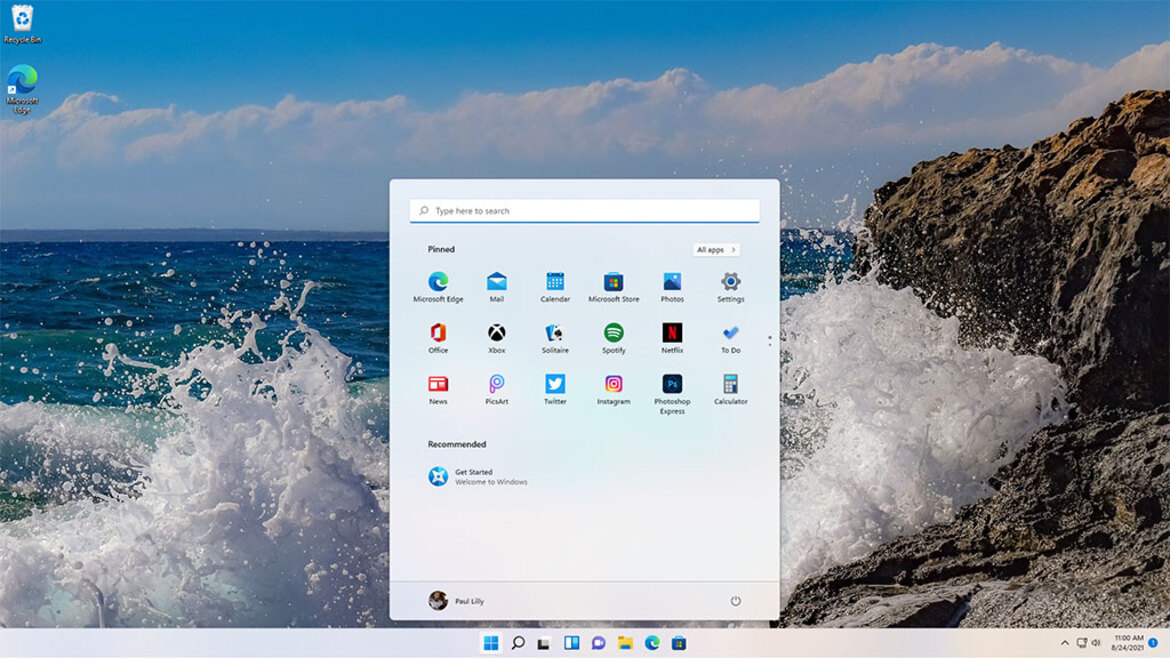Open Microsoft Store from the taskbar
The height and width of the screenshot is (658, 1170).
pos(678,643)
